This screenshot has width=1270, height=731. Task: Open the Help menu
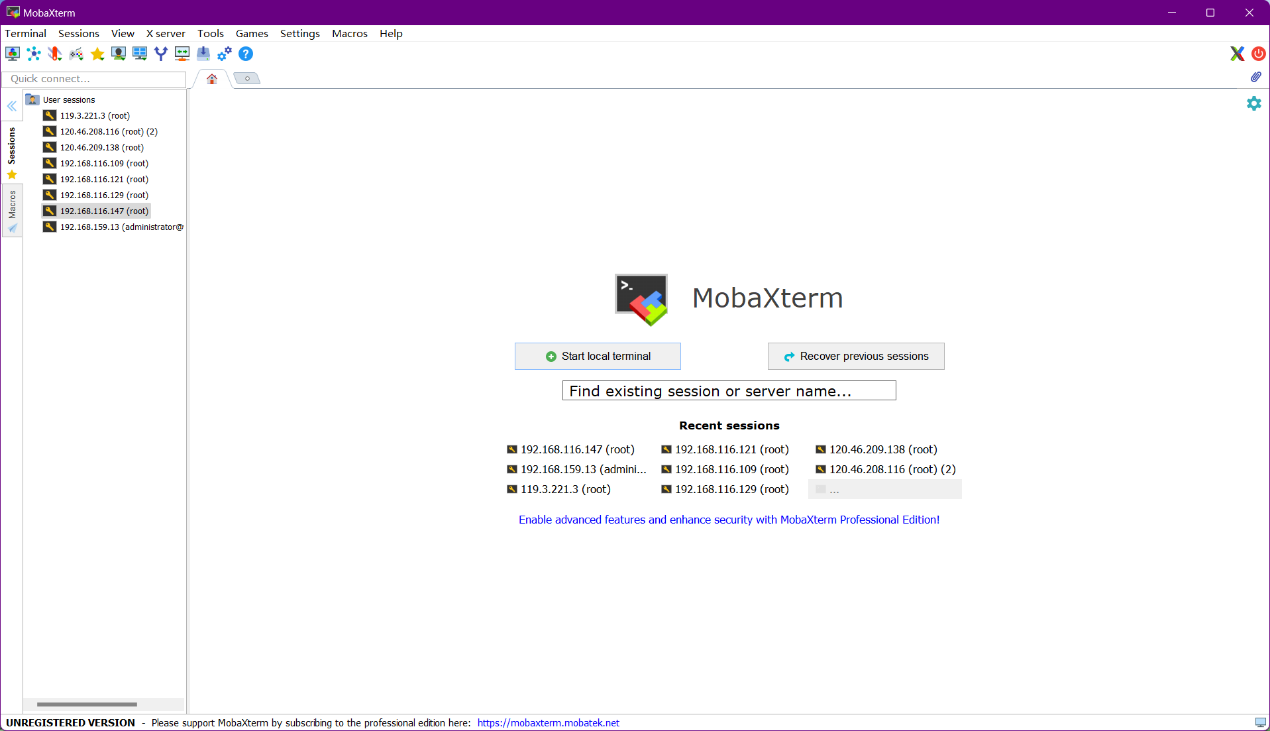pos(391,33)
